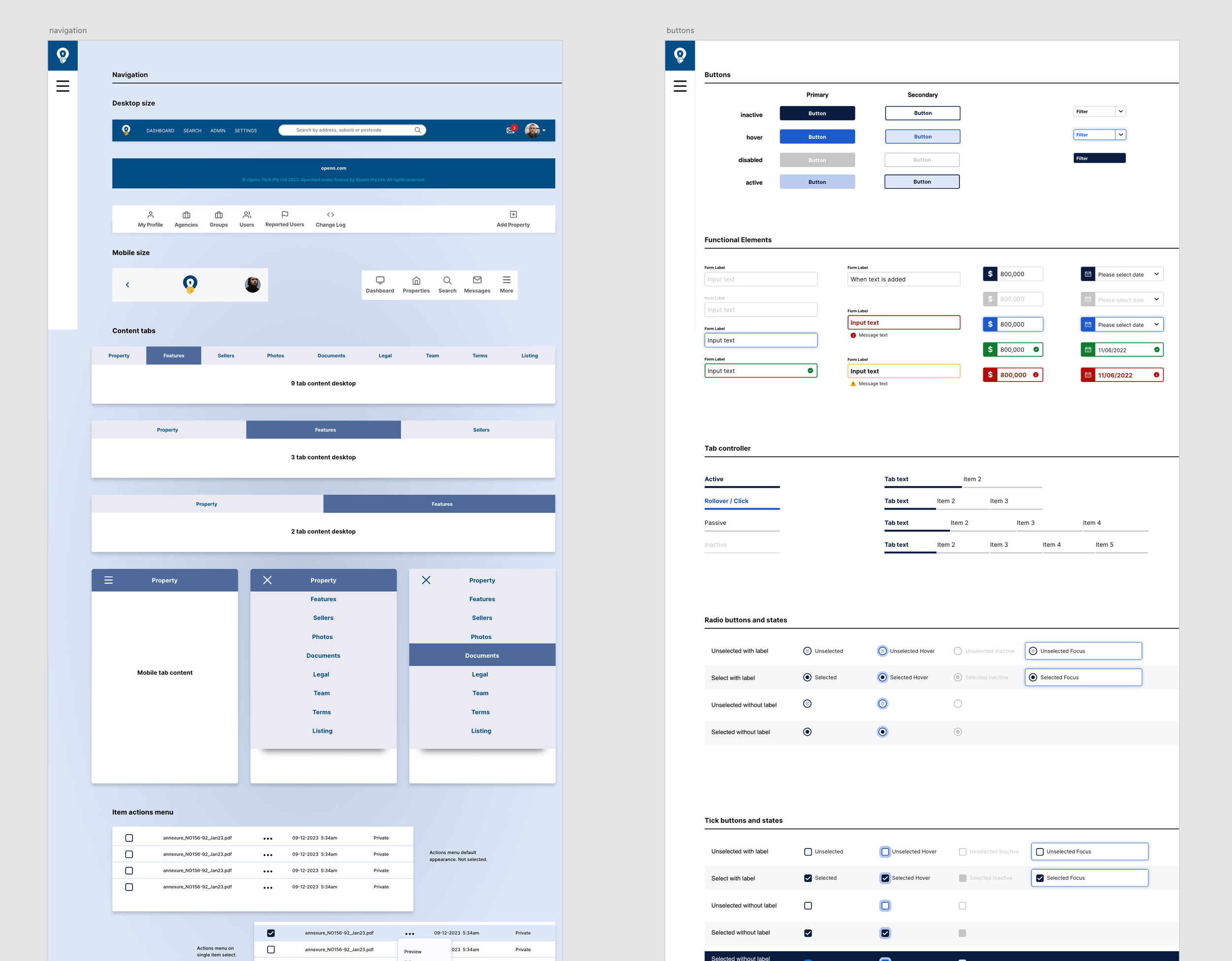Open the Reported Users flag icon
The height and width of the screenshot is (961, 1232).
(x=285, y=214)
